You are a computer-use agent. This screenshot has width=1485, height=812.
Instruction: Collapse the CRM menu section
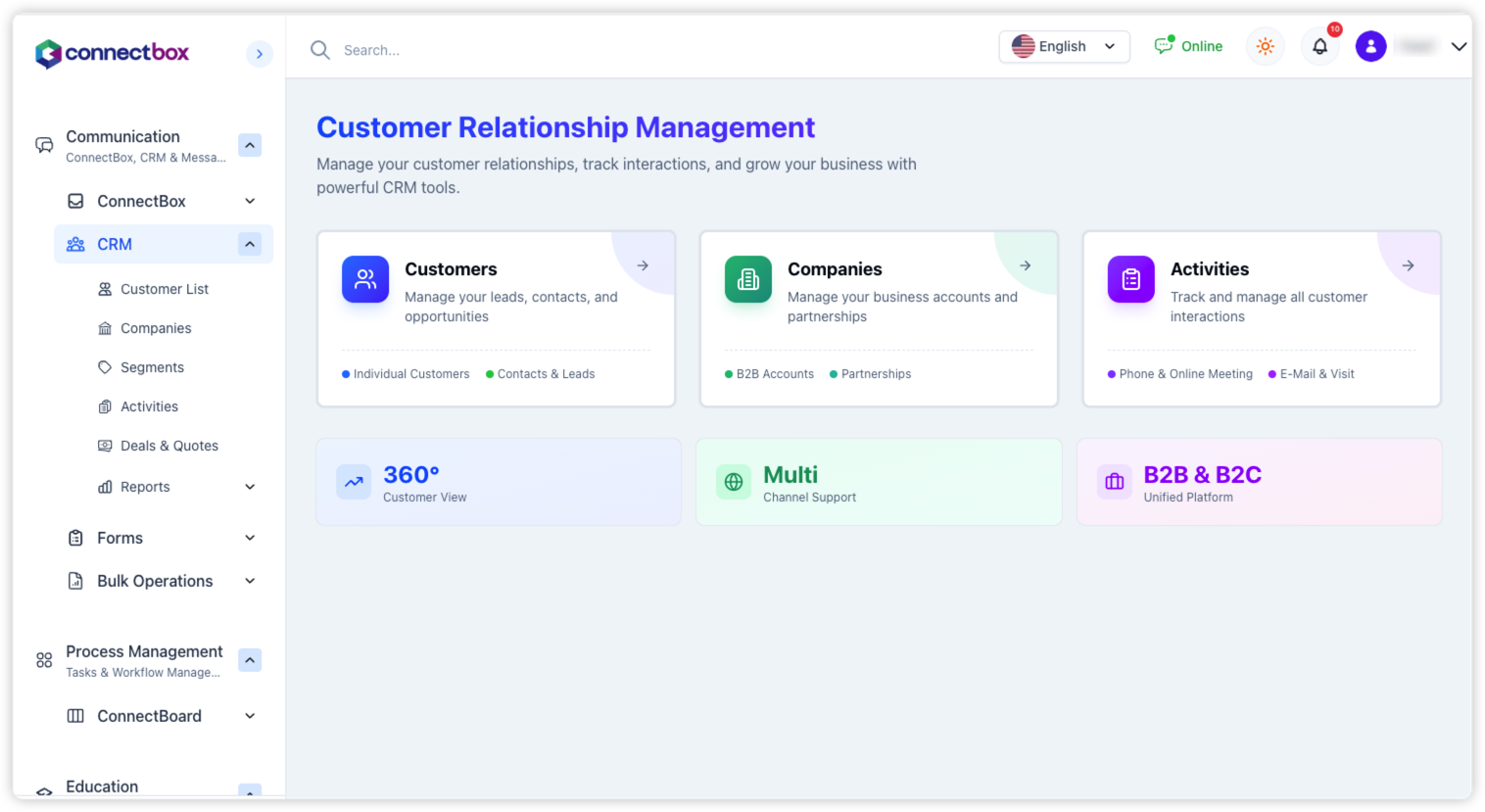[250, 244]
